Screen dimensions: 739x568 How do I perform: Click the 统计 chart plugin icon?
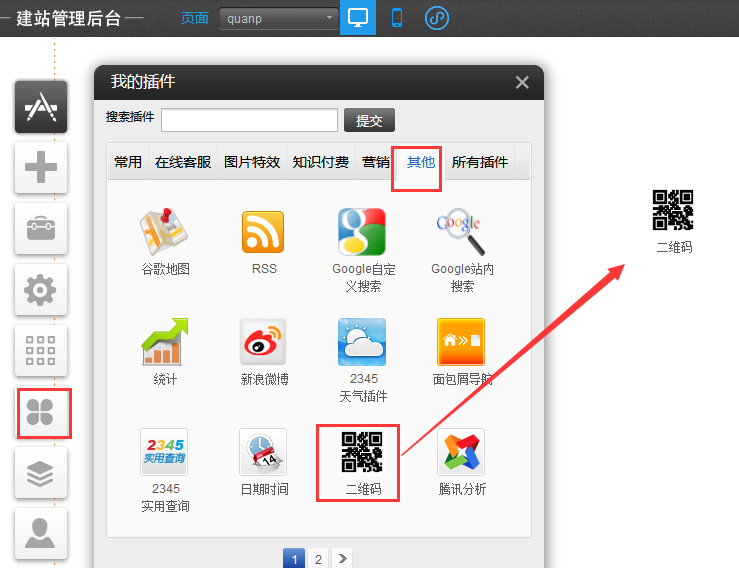click(x=165, y=343)
